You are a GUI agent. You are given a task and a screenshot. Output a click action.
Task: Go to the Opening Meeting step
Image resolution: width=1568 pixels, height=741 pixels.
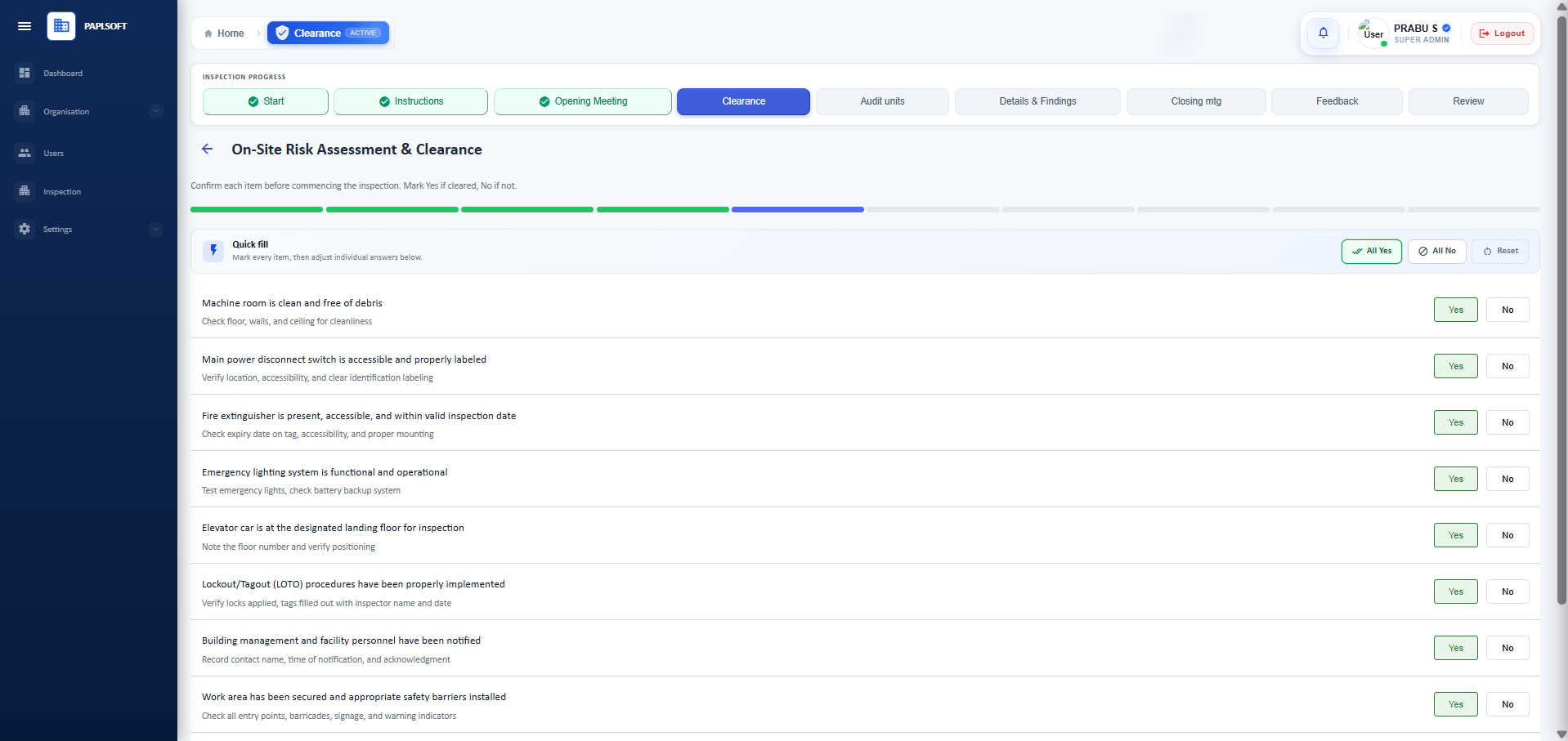point(583,101)
